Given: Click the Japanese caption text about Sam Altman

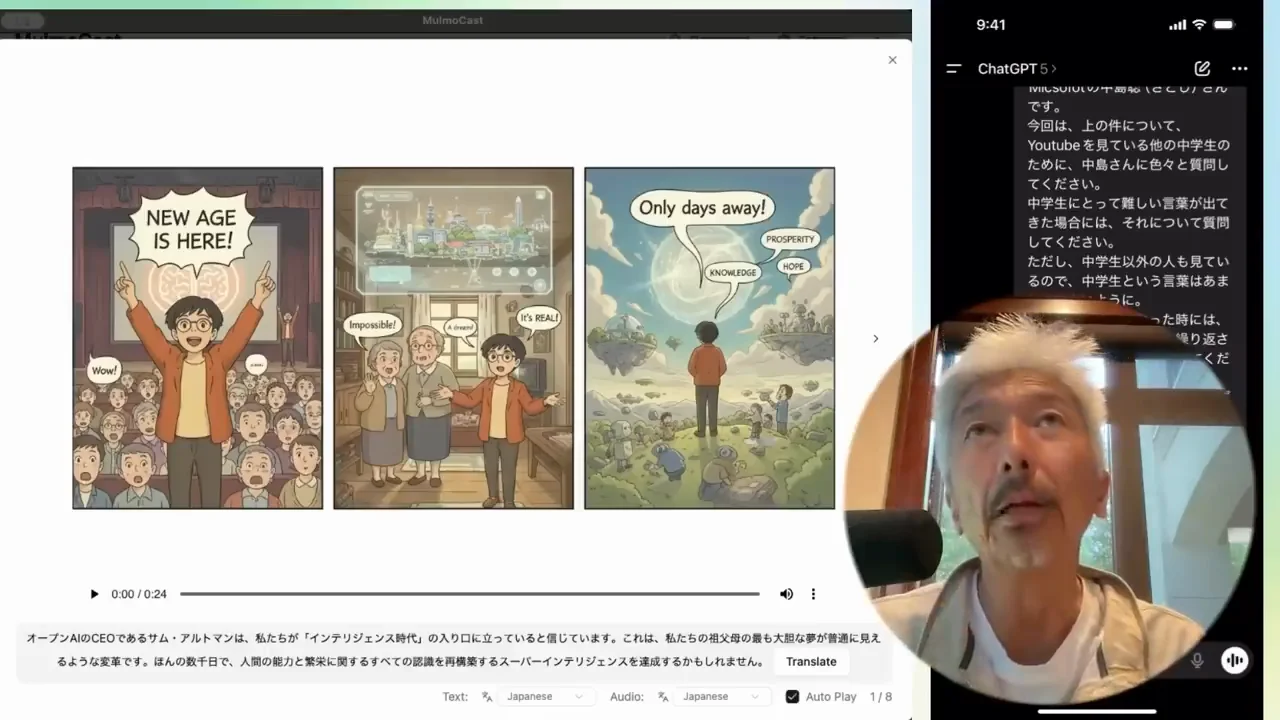Looking at the screenshot, I should tap(453, 649).
